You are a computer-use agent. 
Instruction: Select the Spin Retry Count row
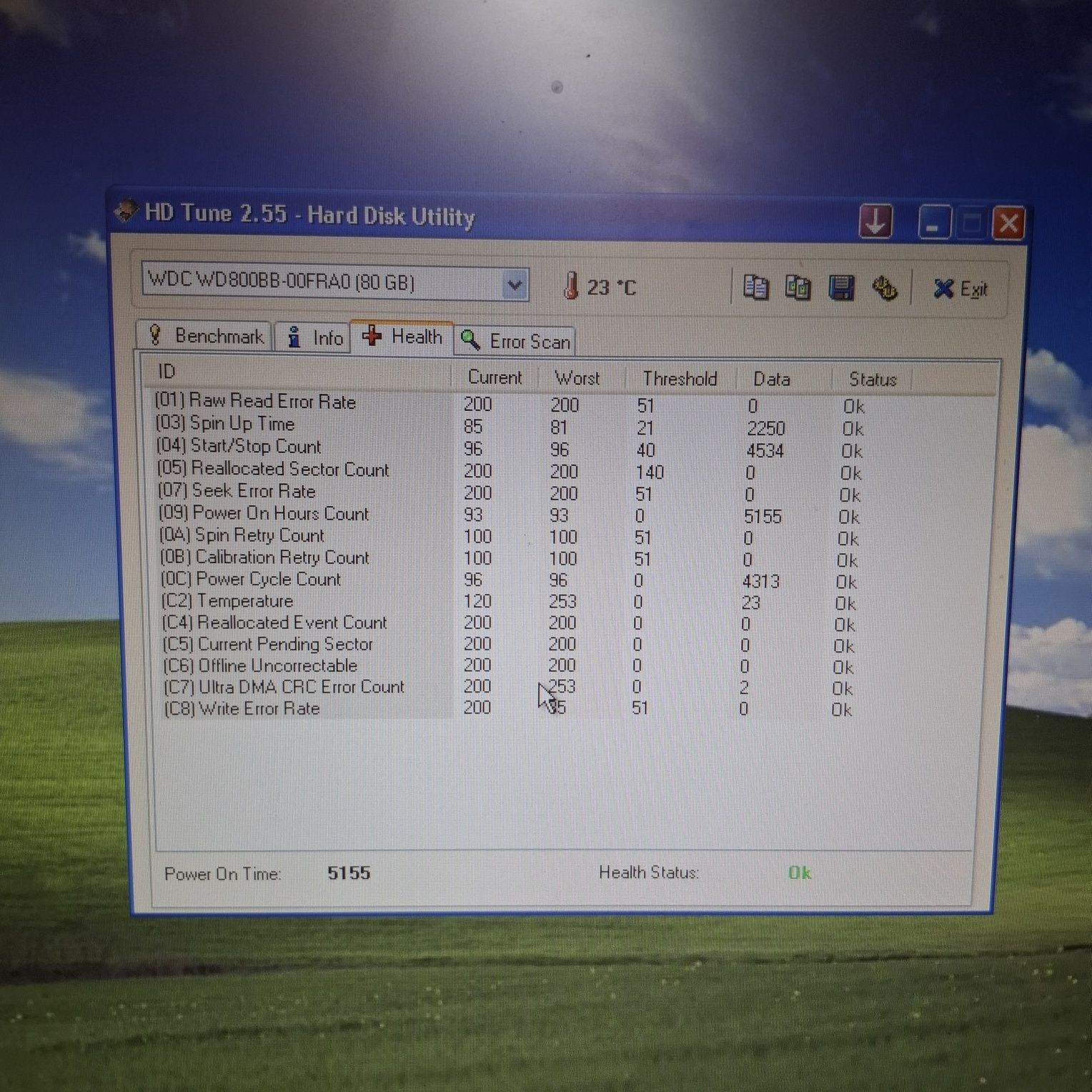point(510,536)
